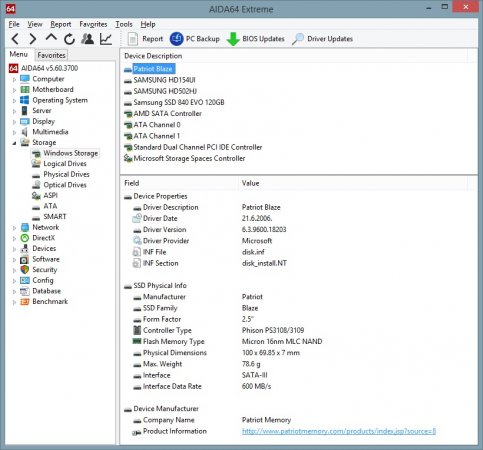This screenshot has width=483, height=450.
Task: Click the Field column header
Action: pyautogui.click(x=179, y=183)
